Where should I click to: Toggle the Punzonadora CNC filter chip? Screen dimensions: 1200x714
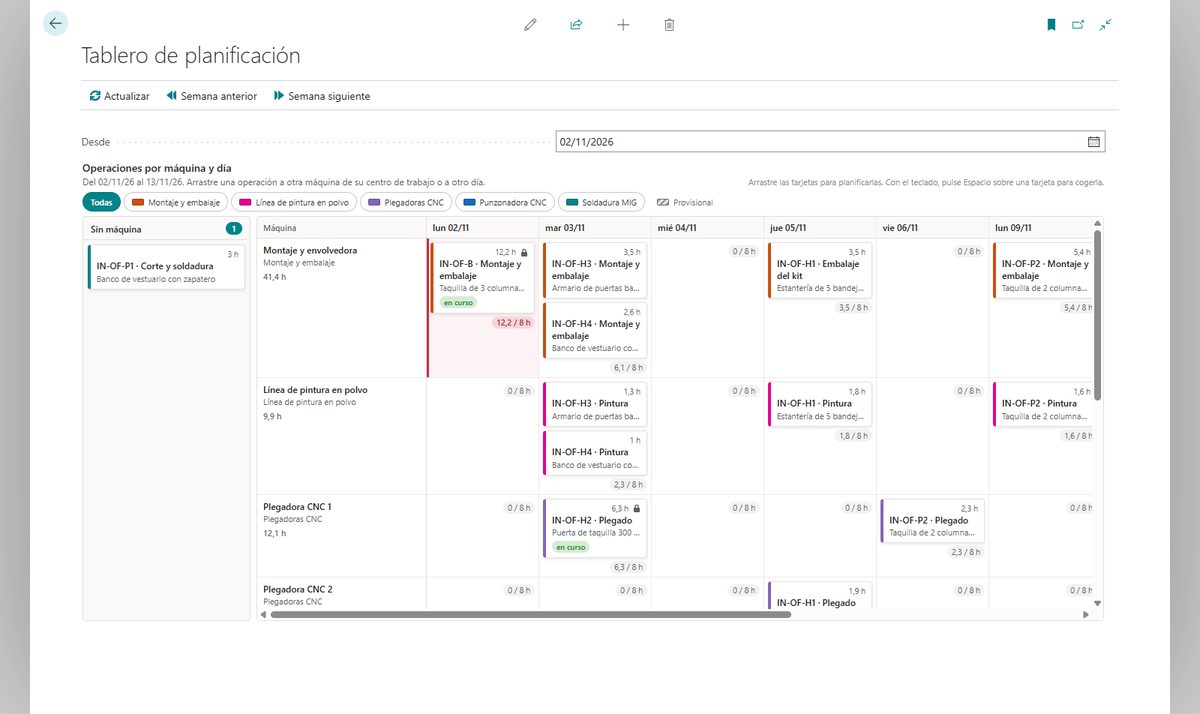click(x=505, y=202)
